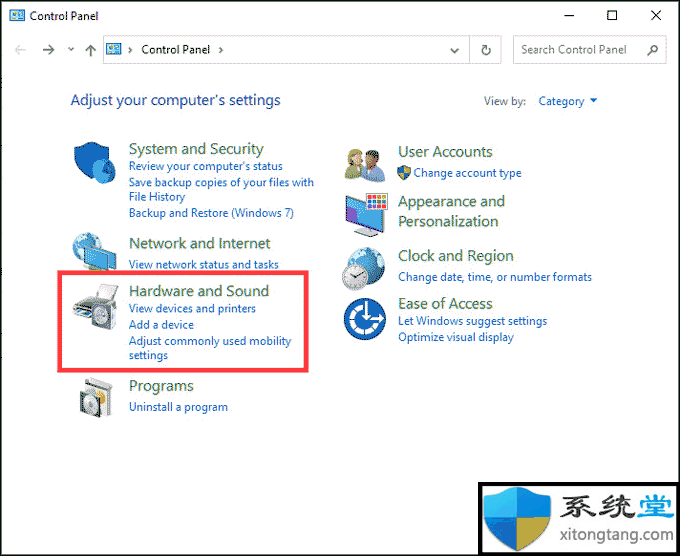
Task: Click Change date, time, or number formats
Action: point(495,277)
